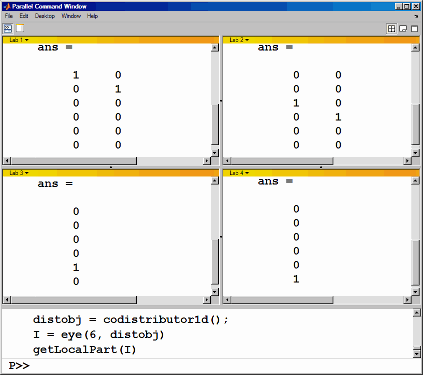
Task: Click command history scrollbar up arrow
Action: coord(416,313)
